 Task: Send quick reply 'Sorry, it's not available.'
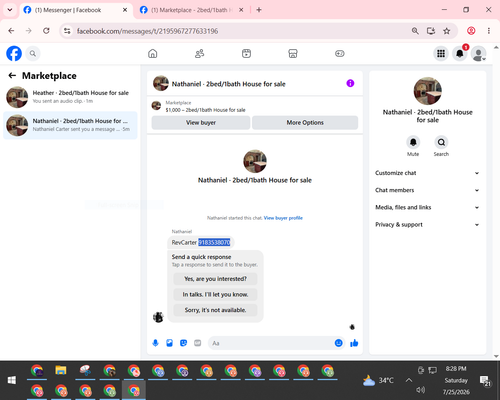click(215, 310)
